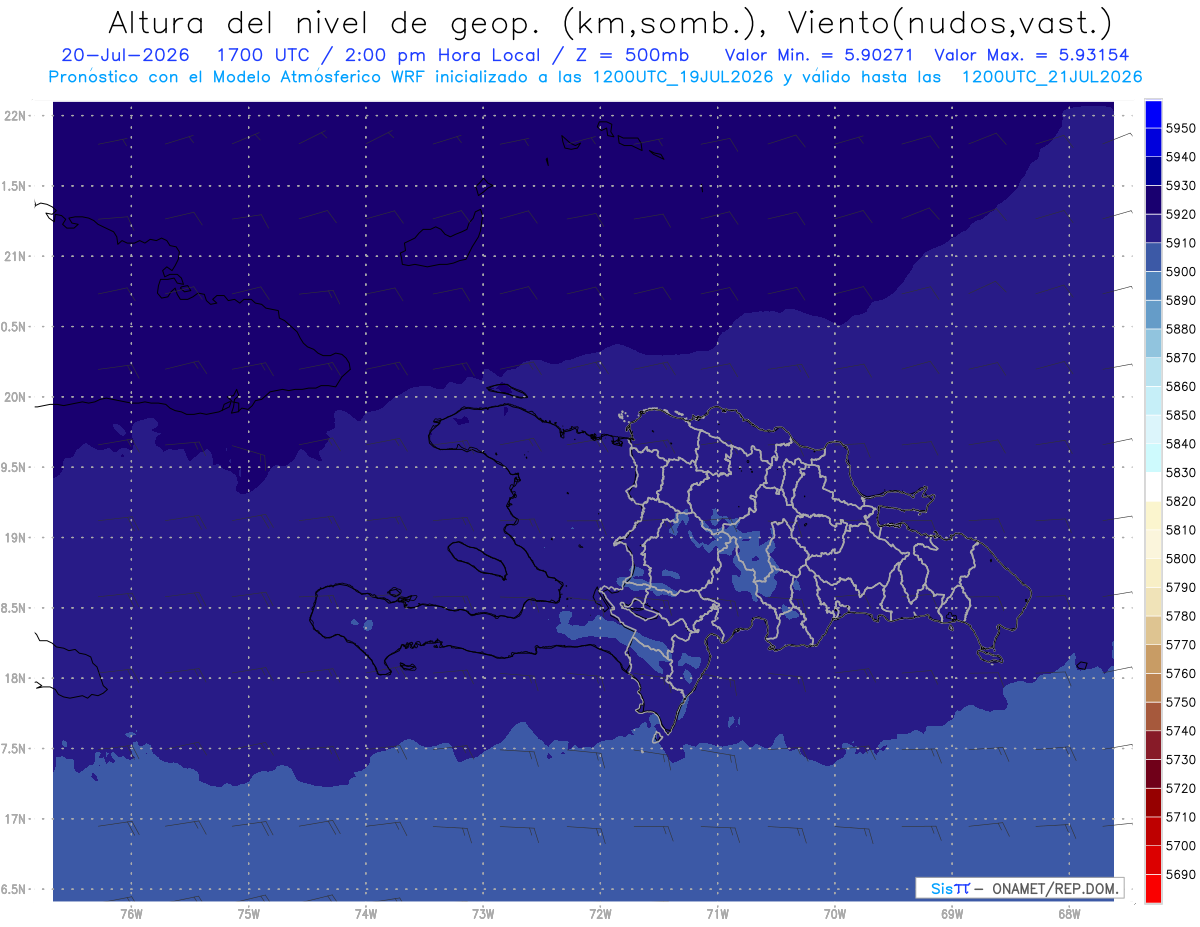Click the legend value 5750
Screen dimensions: 1200x927
pyautogui.click(x=1180, y=702)
